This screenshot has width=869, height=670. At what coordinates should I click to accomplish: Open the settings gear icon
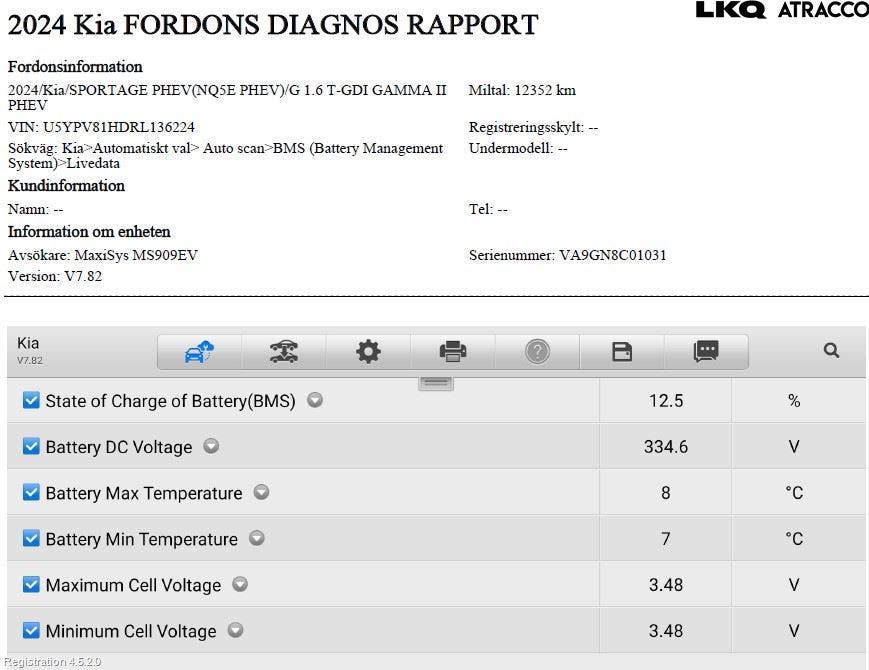[368, 351]
